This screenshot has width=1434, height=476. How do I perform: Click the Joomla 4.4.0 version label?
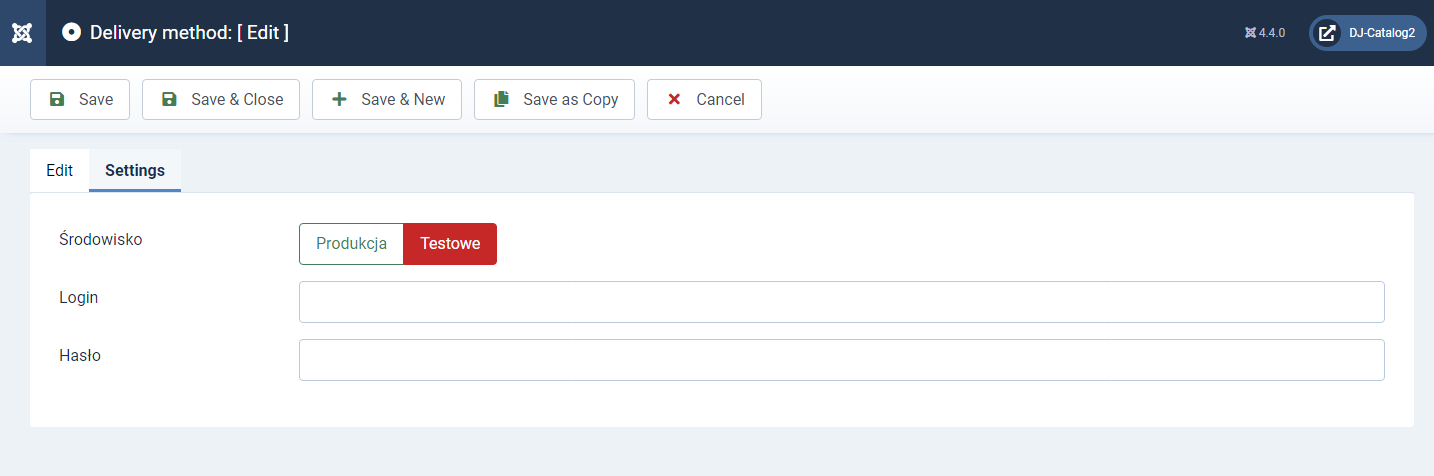point(1265,33)
